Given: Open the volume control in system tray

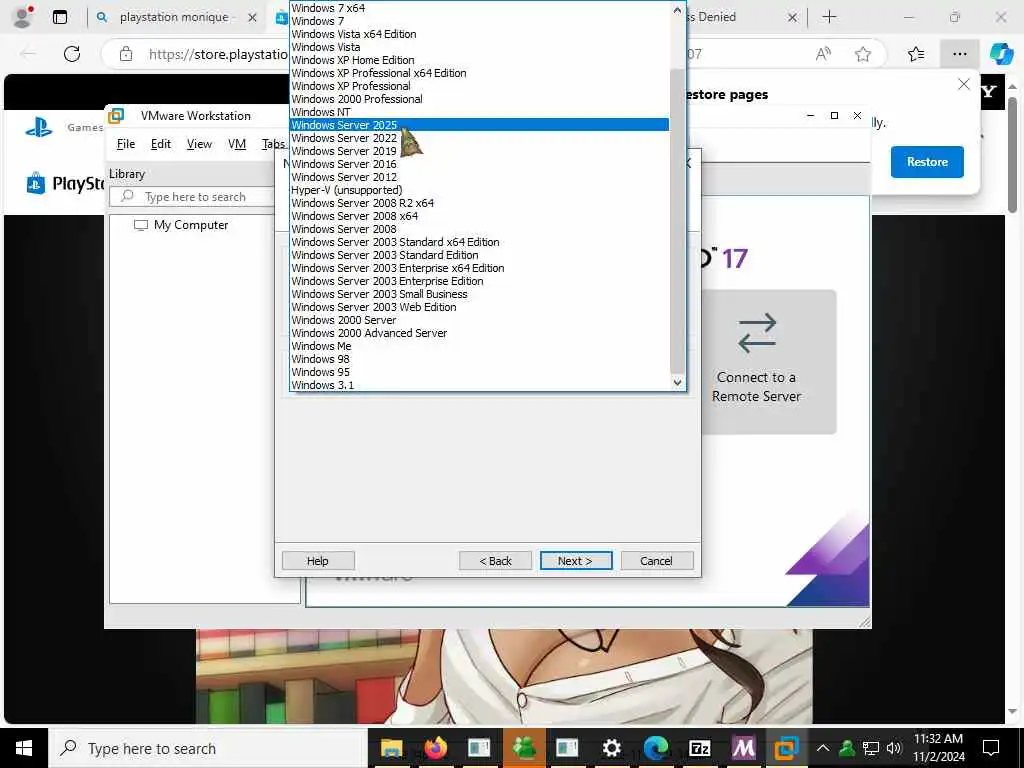Looking at the screenshot, I should coord(894,748).
